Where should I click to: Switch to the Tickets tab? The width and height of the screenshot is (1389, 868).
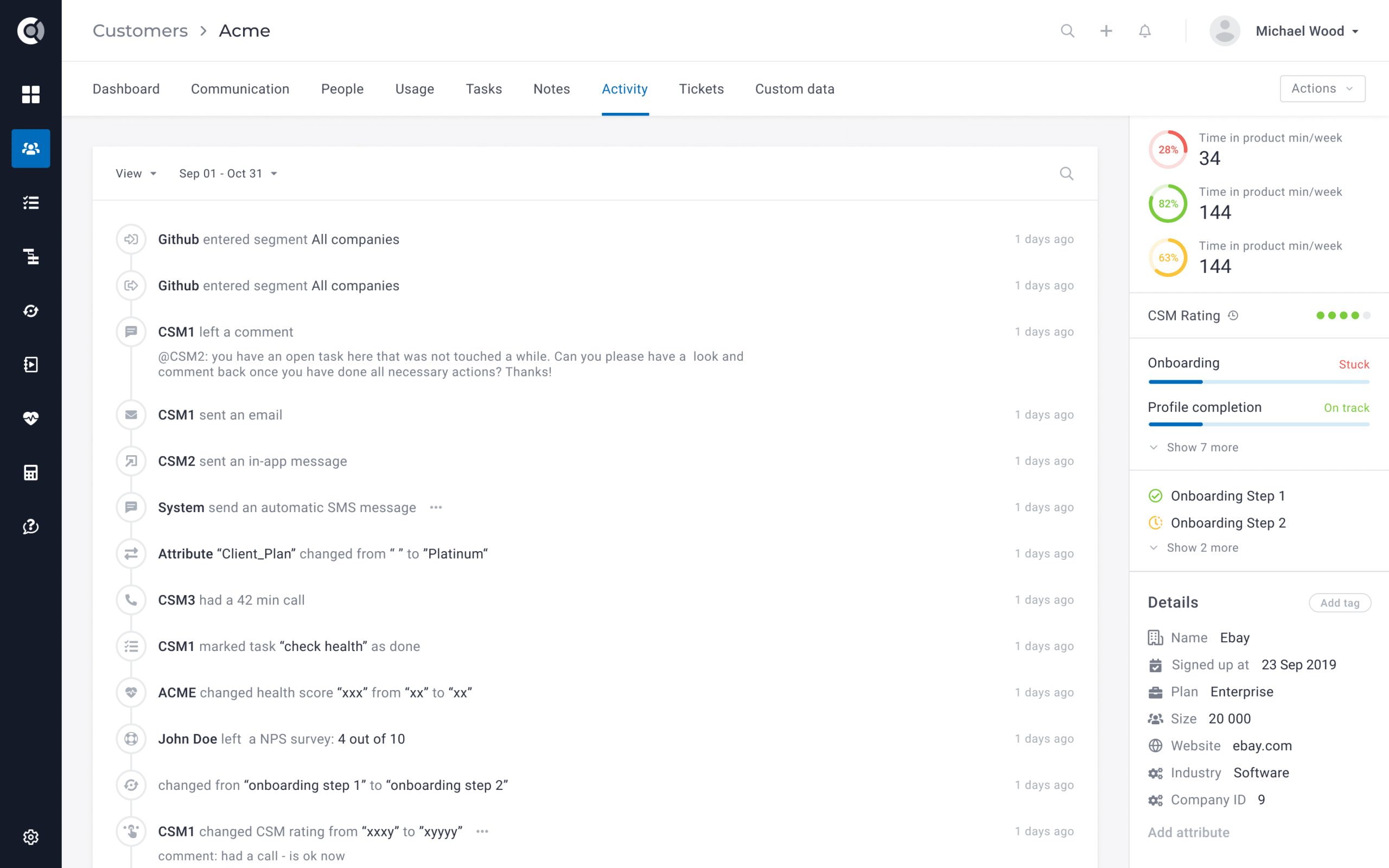coord(702,89)
